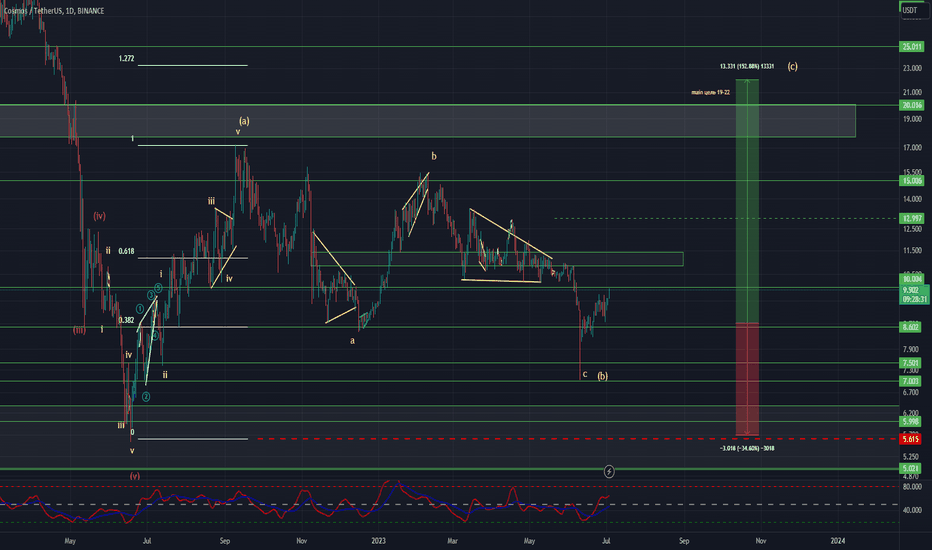Select the 5.998 price level label
Image resolution: width=932 pixels, height=550 pixels.
pyautogui.click(x=911, y=422)
